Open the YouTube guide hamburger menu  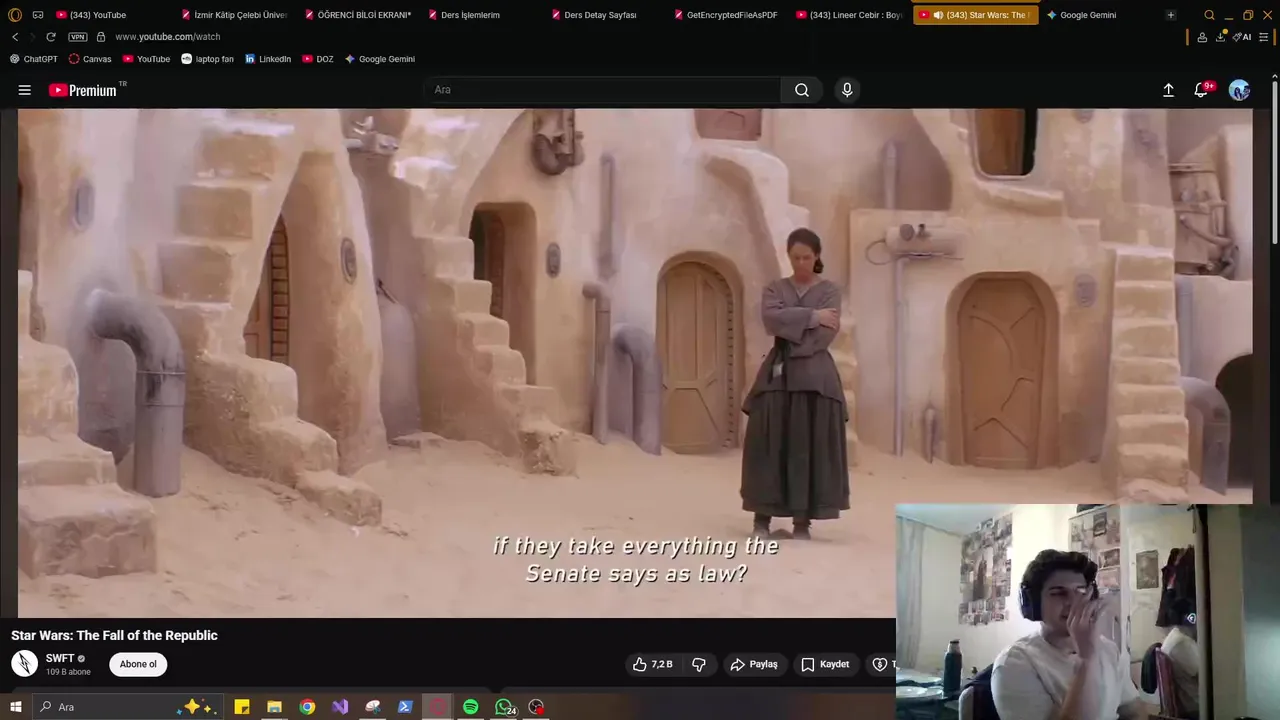coord(25,90)
